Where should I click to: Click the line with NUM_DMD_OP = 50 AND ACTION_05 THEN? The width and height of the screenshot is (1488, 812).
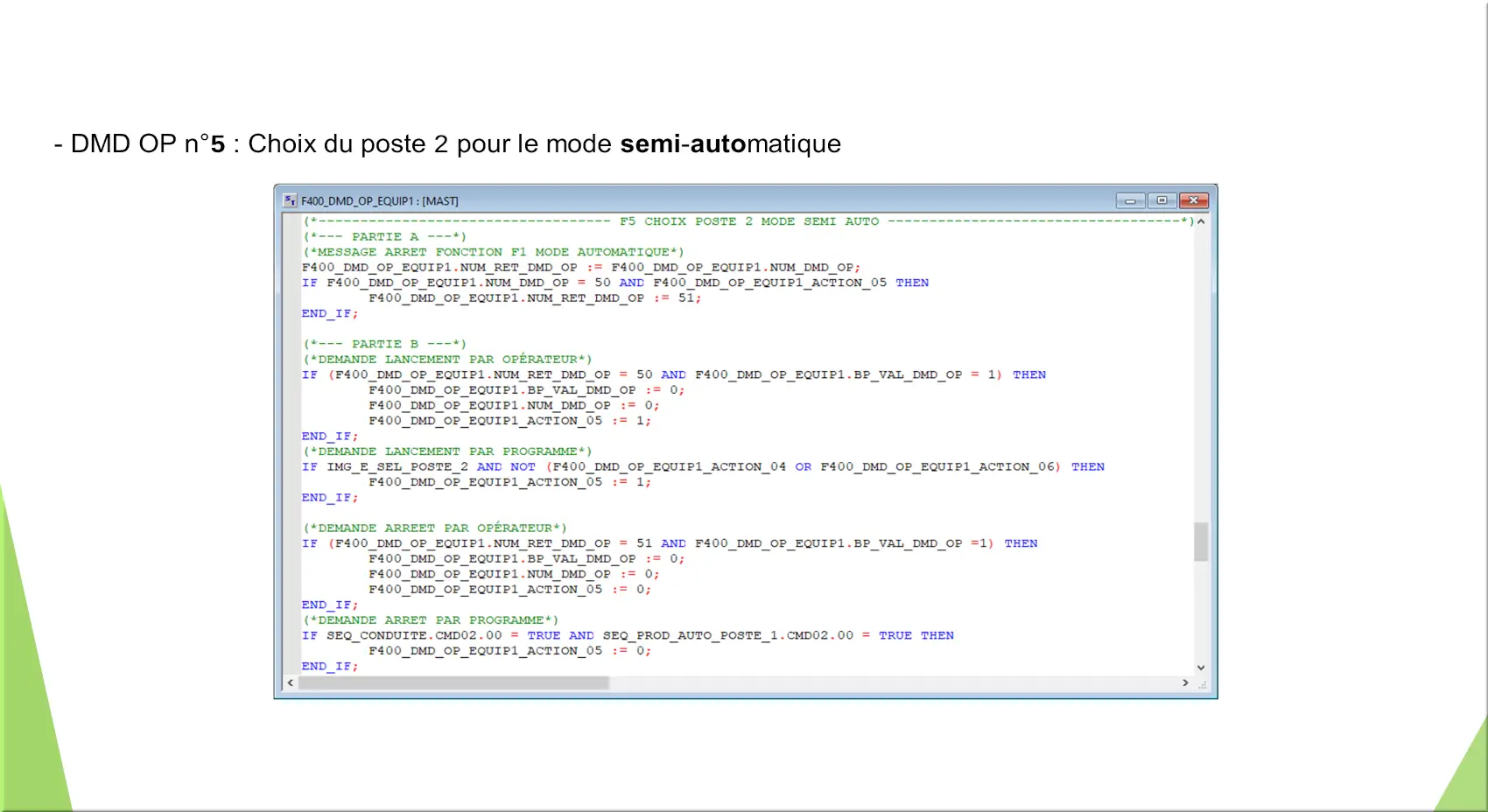point(615,283)
